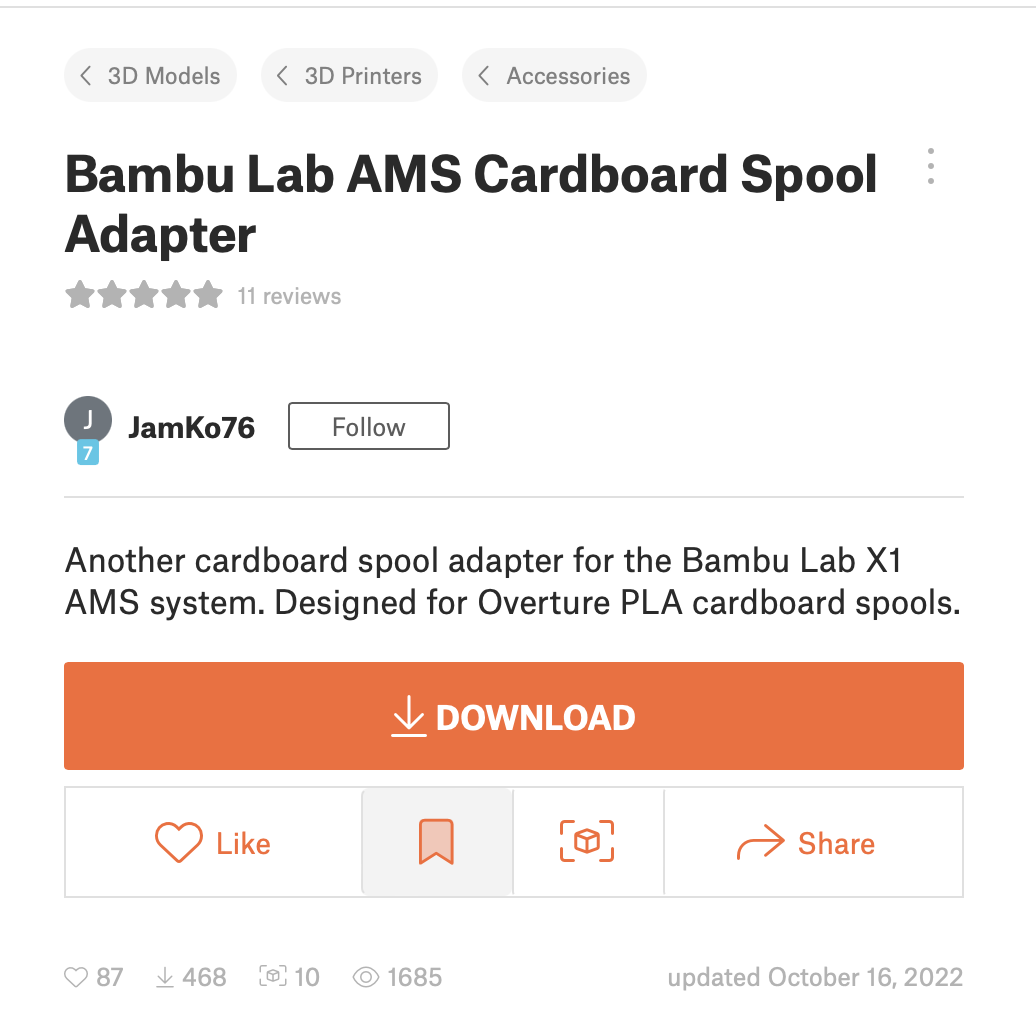Open JamKo76 profile name link
The image size is (1036, 1036).
[x=192, y=427]
